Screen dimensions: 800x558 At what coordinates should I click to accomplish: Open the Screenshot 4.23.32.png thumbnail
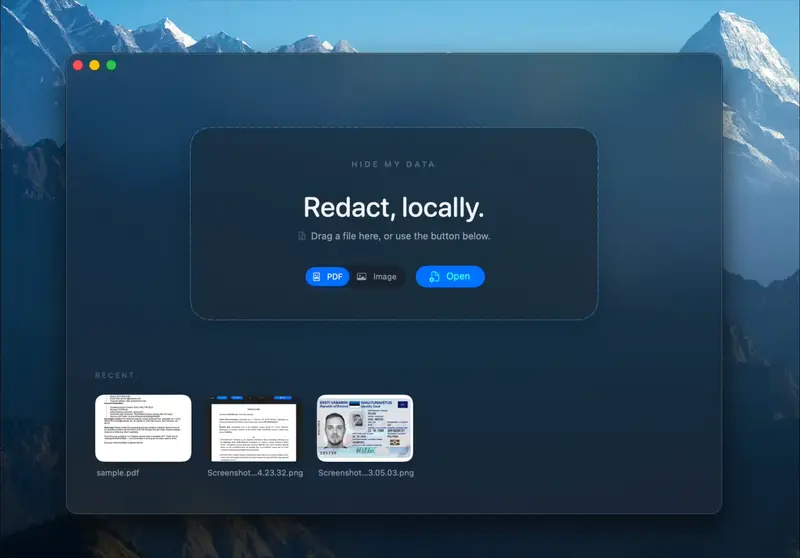tap(255, 428)
